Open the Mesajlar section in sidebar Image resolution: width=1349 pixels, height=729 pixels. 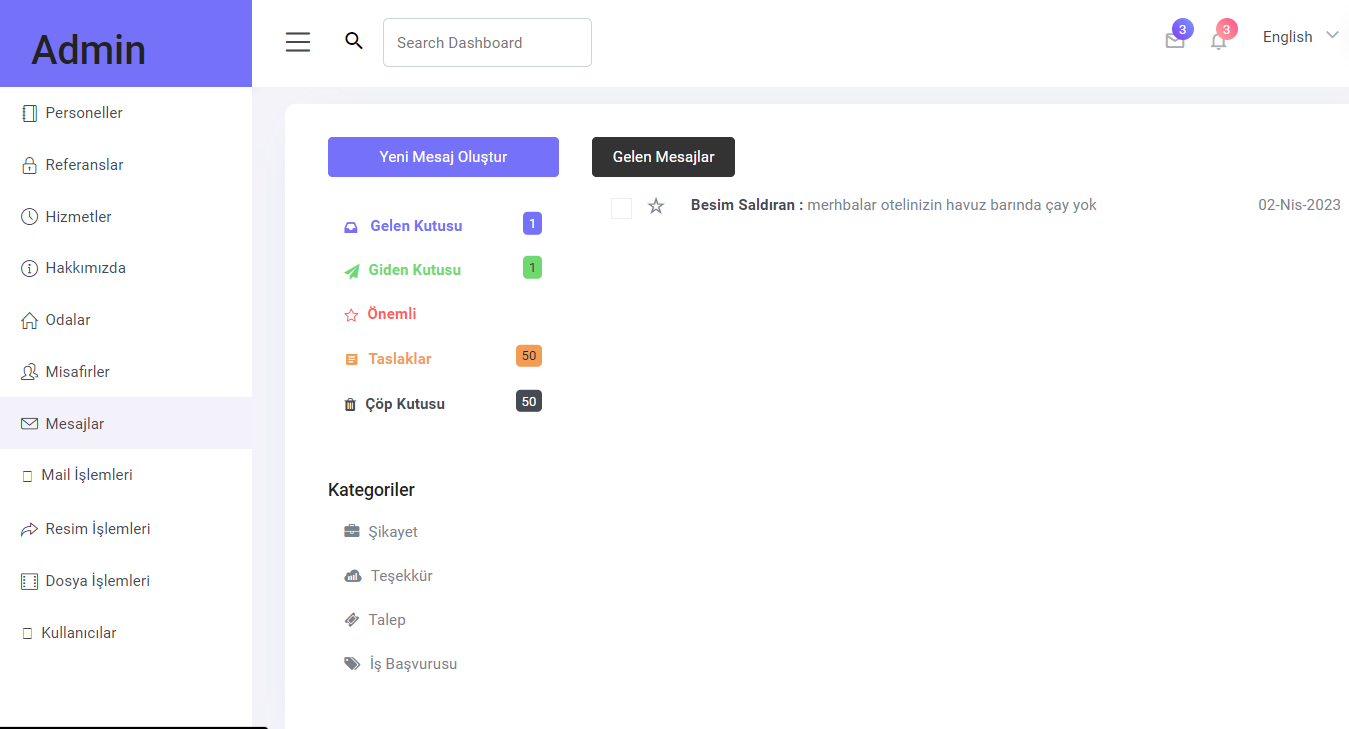pos(73,423)
